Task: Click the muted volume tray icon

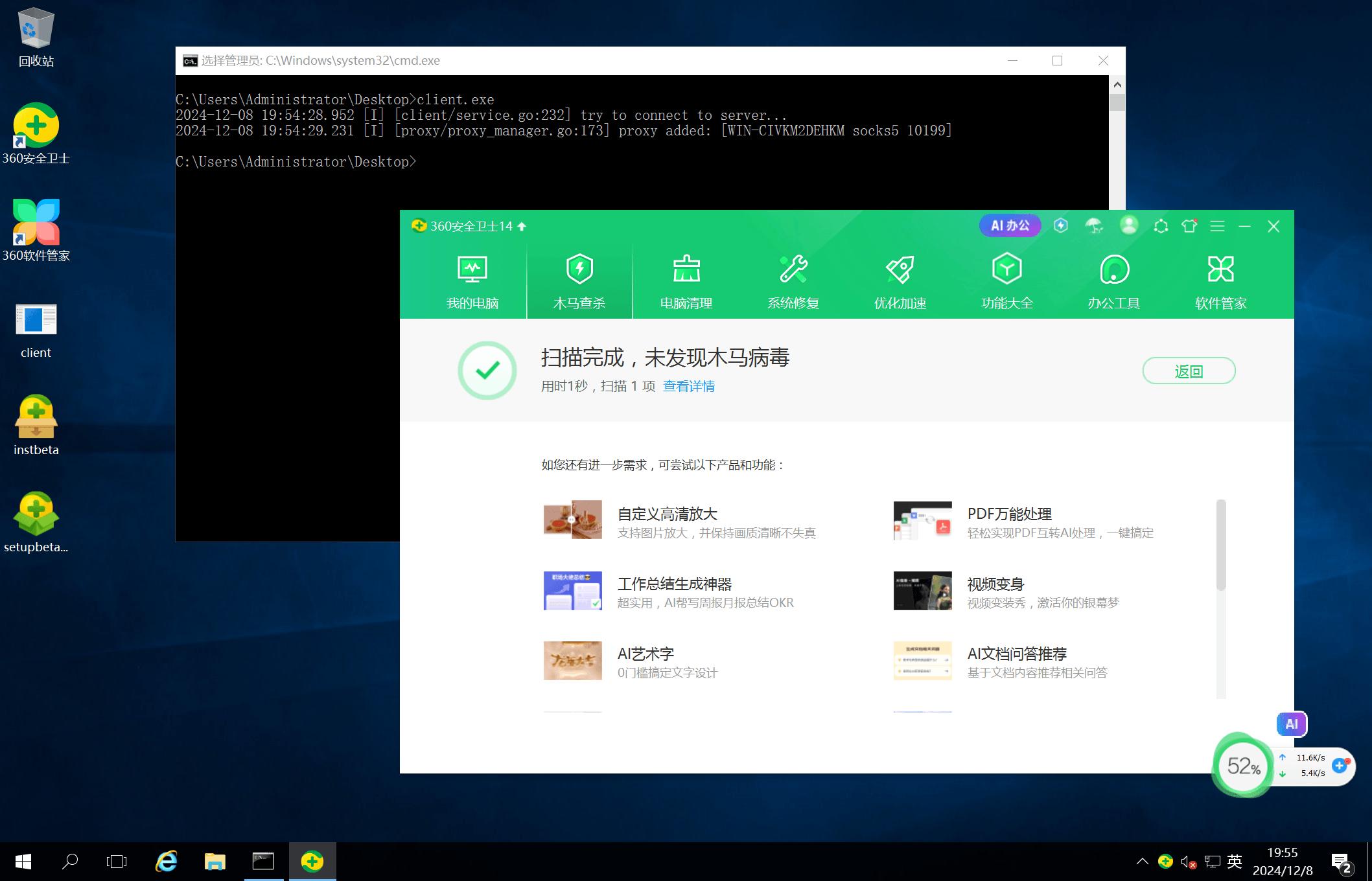Action: (x=1188, y=862)
